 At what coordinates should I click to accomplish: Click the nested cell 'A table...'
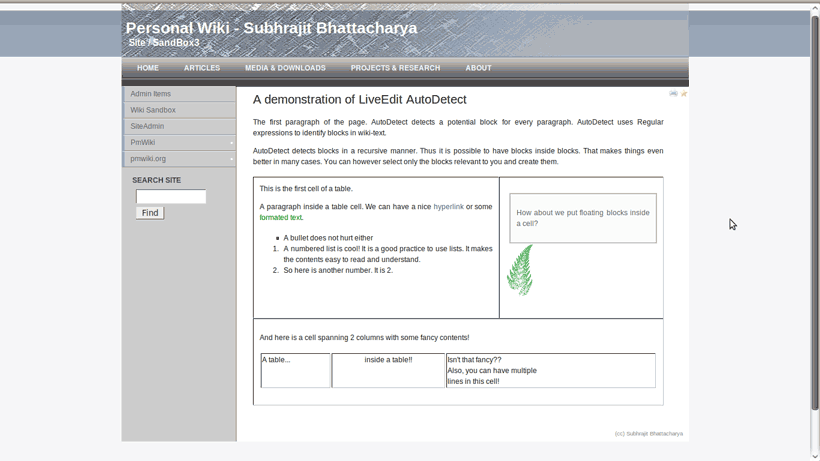tap(295, 371)
